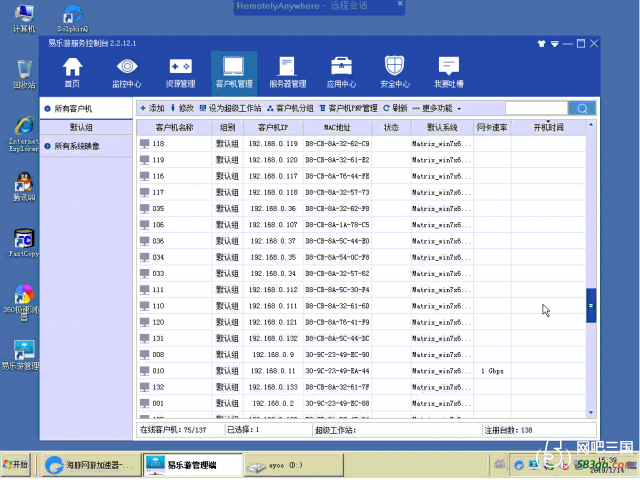640x480 pixels.
Task: Click 设为超级工作站 toolbar button
Action: [230, 108]
